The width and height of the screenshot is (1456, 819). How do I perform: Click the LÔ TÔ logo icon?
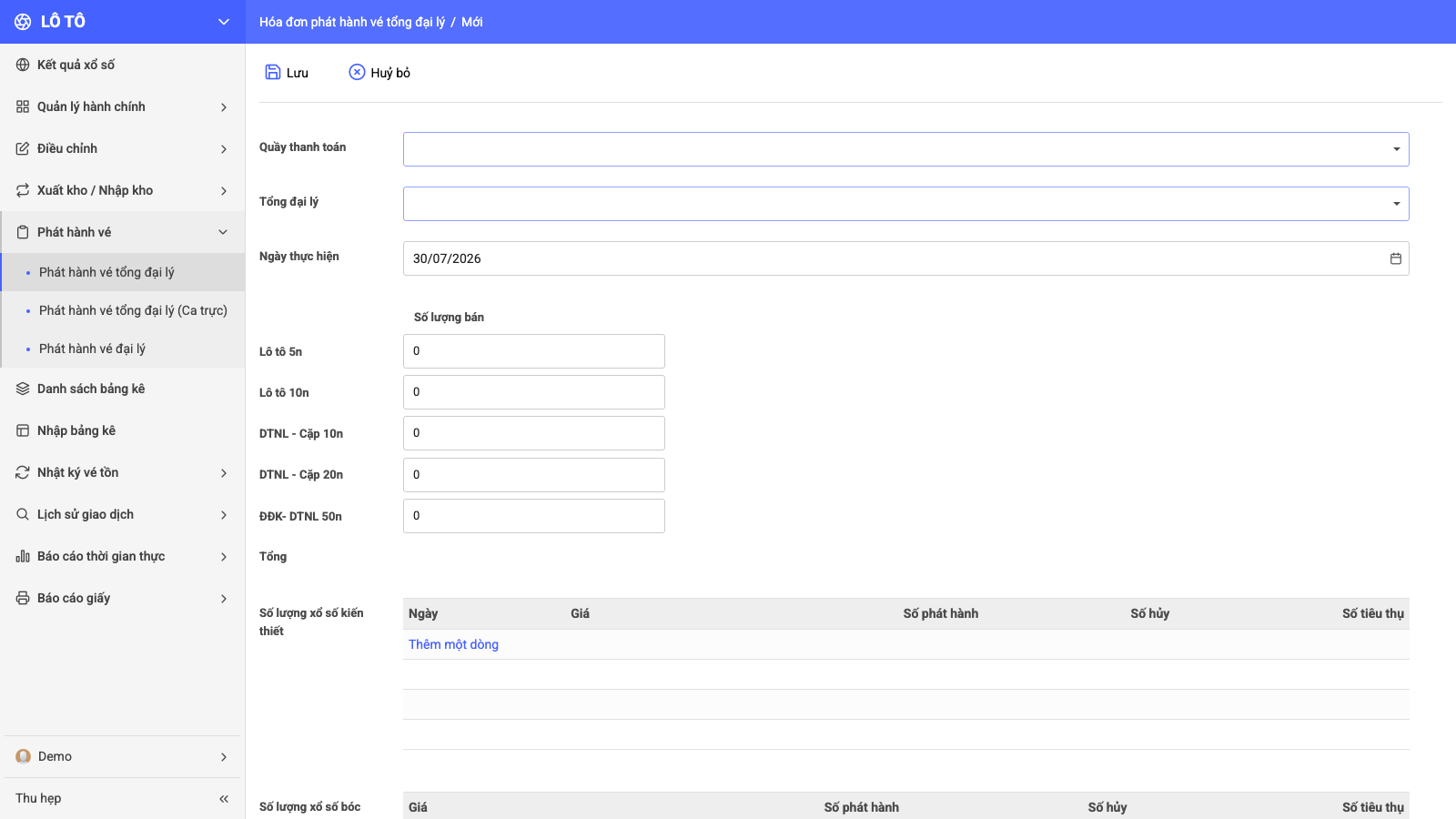24,22
